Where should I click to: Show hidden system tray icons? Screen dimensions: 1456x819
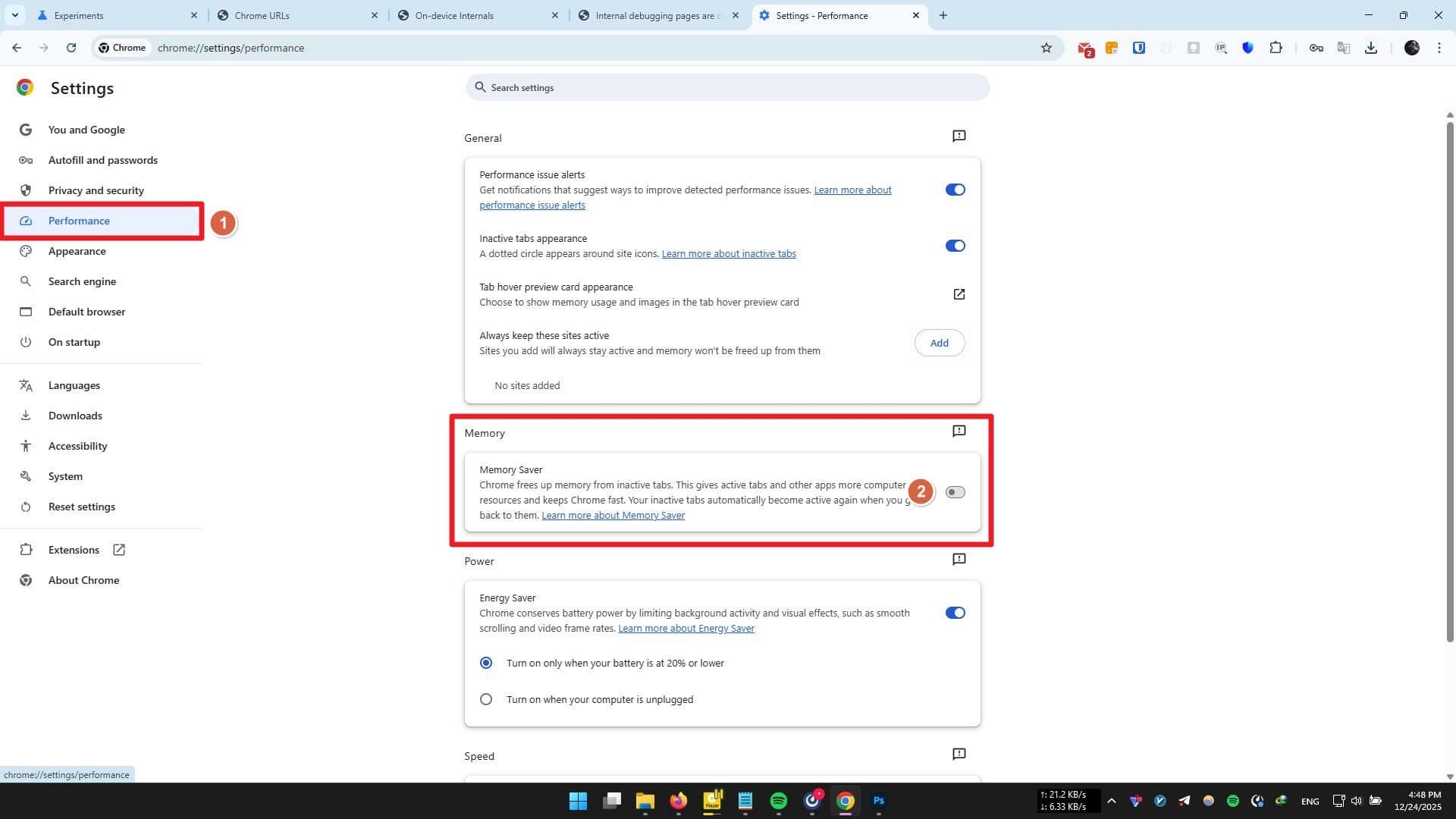coord(1111,801)
